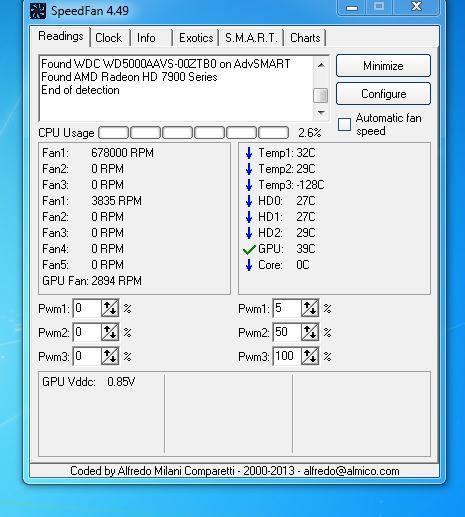Click the Fan4: 0 RPM row

(x=83, y=249)
